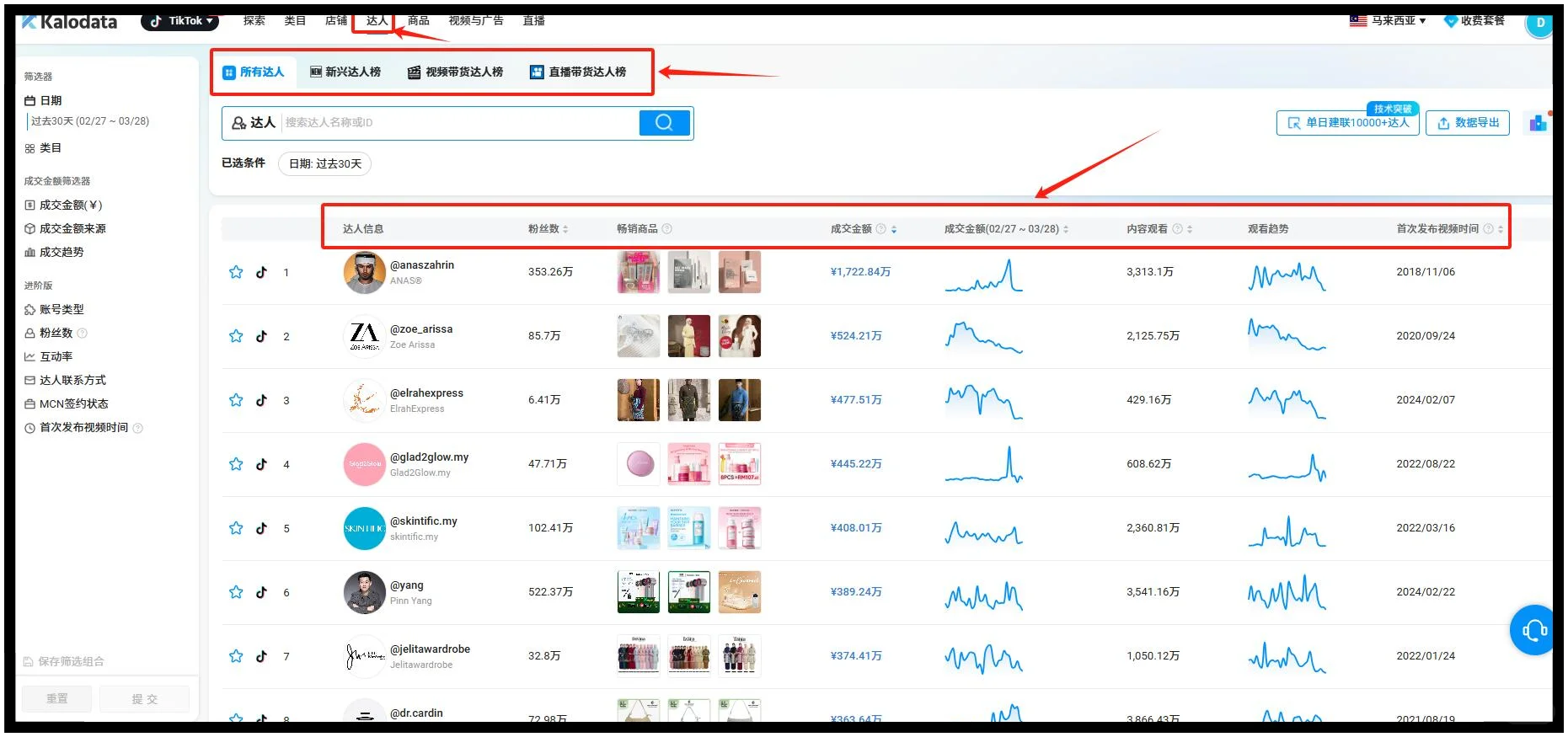
Task: Expand the 类目 filter
Action: pyautogui.click(x=43, y=148)
